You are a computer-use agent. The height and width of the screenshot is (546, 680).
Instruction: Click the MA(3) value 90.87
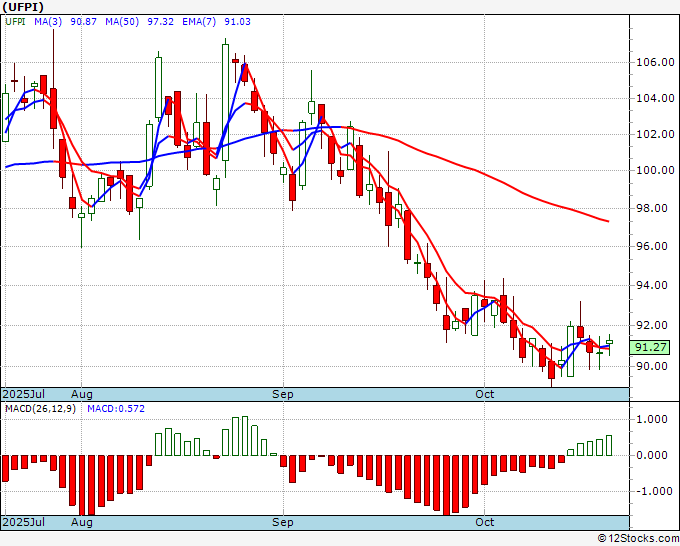(x=83, y=22)
